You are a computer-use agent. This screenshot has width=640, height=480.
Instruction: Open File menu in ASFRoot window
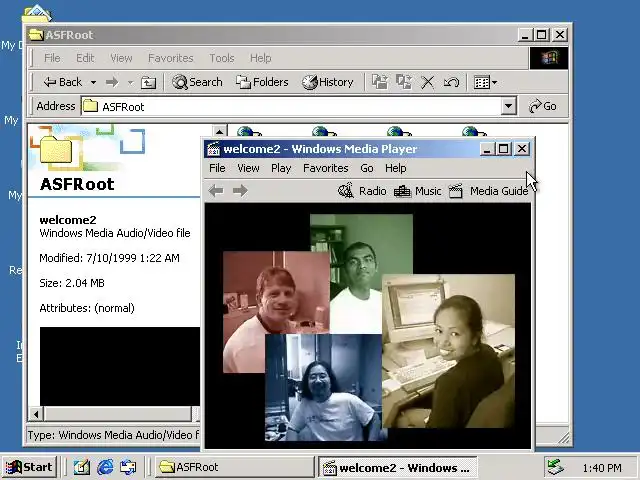point(52,58)
